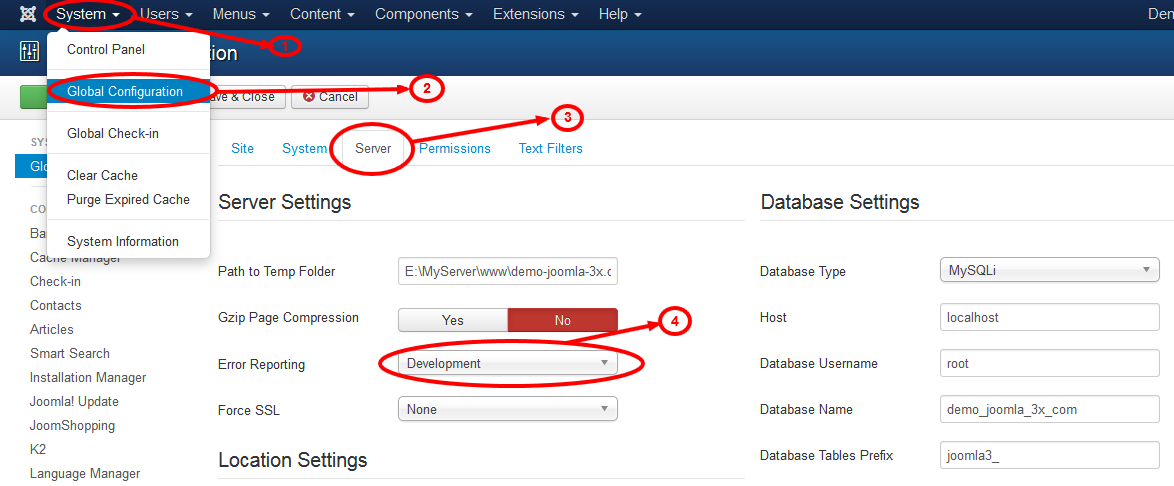Screen dimensions: 1174x486
Task: Open the Text Filters tab
Action: [x=550, y=149]
